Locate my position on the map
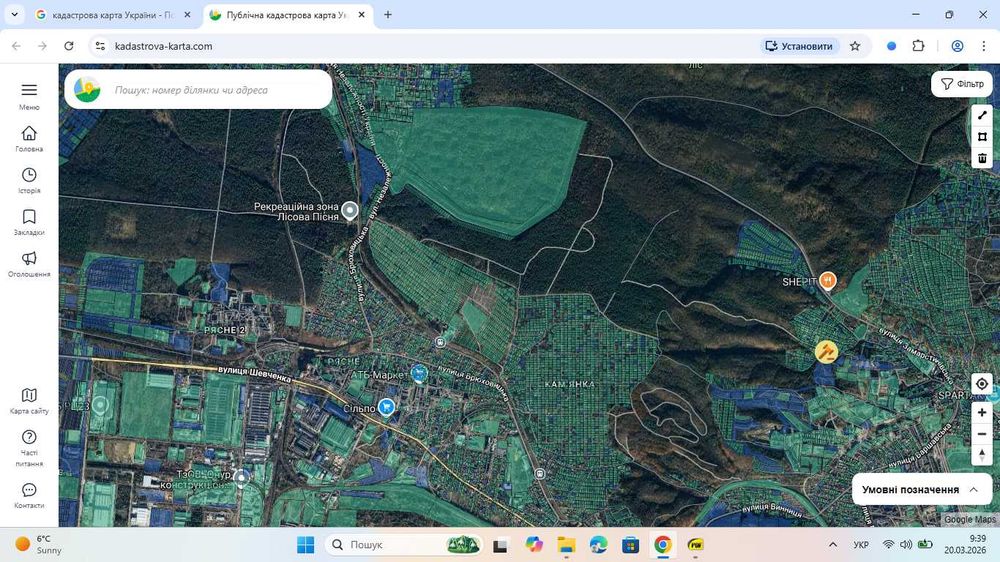The height and width of the screenshot is (562, 1000). (x=982, y=383)
